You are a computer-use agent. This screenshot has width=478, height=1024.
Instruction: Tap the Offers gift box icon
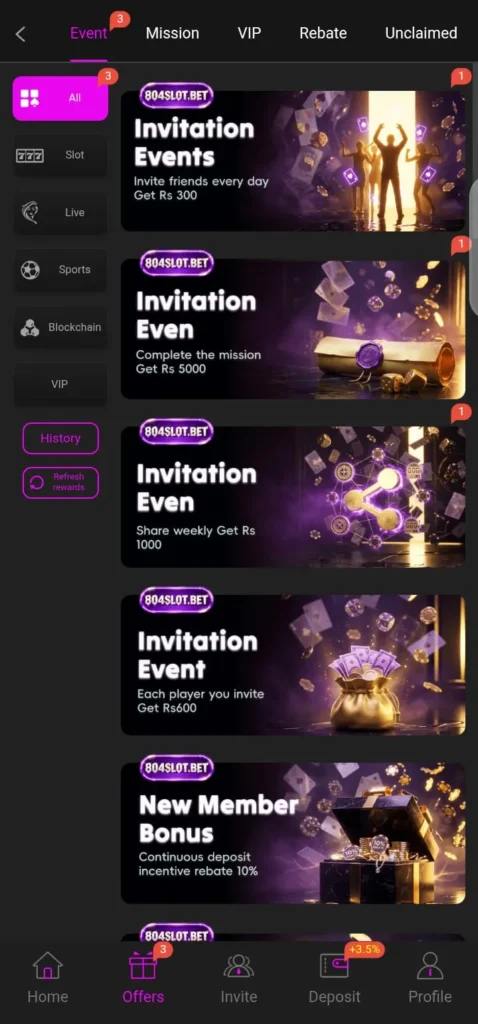click(x=143, y=967)
